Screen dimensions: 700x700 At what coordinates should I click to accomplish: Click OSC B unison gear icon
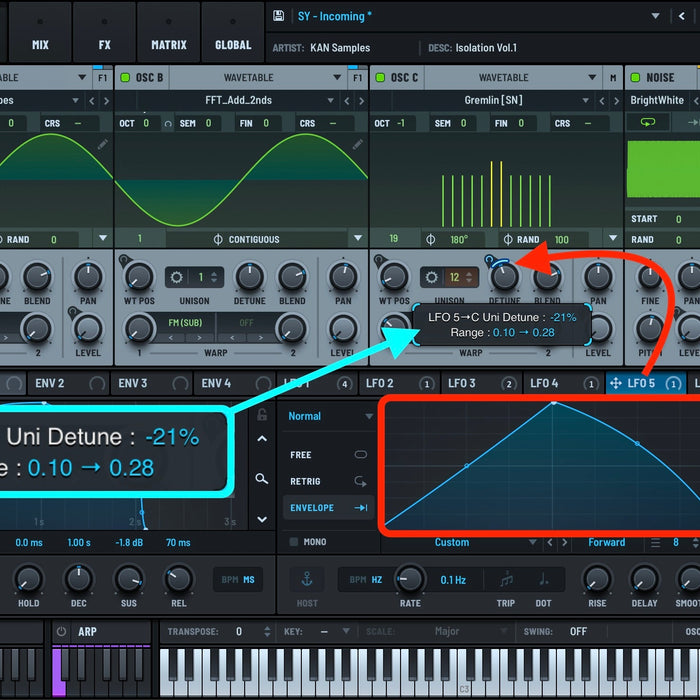pos(176,277)
